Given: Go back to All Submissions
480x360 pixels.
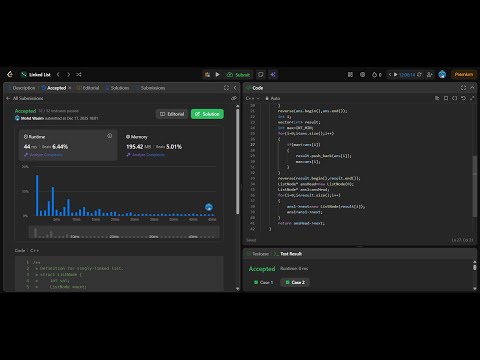Looking at the screenshot, I should click(25, 98).
